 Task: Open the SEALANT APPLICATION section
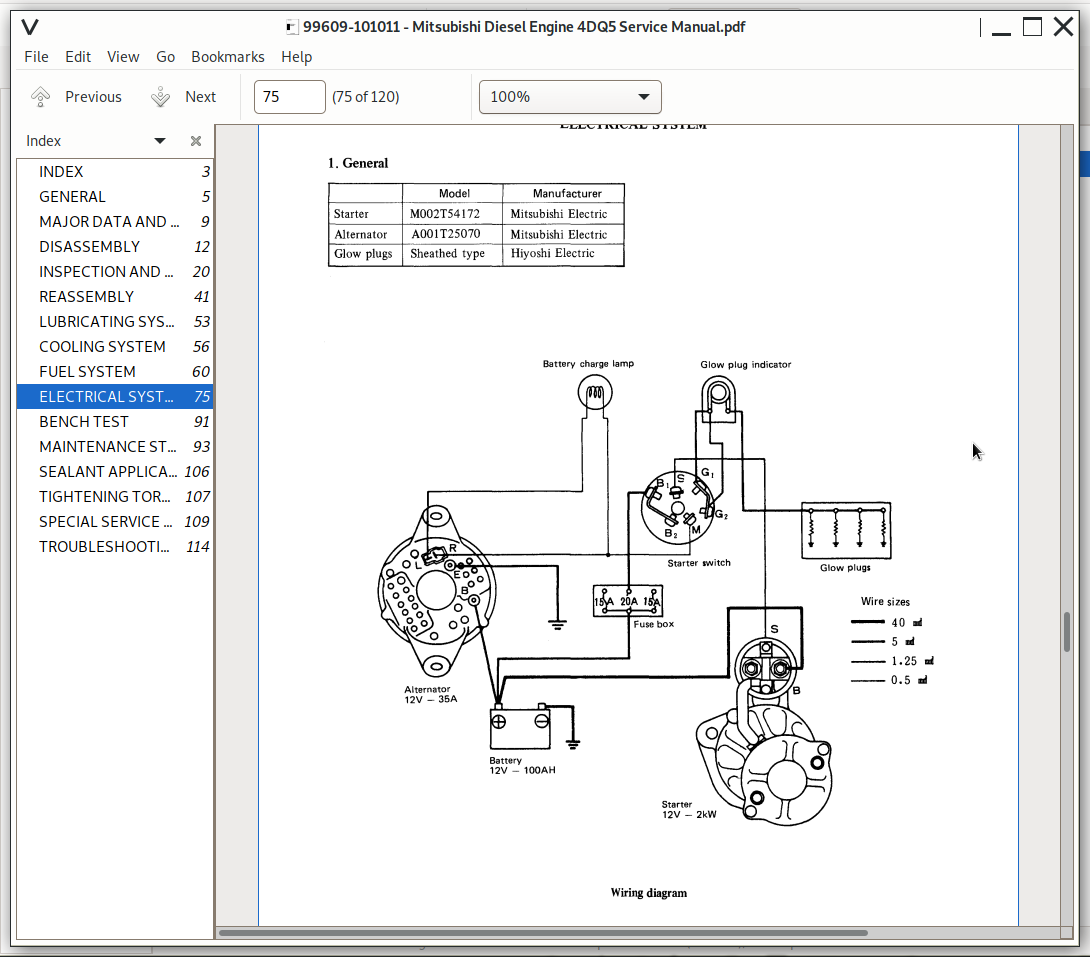tap(104, 471)
